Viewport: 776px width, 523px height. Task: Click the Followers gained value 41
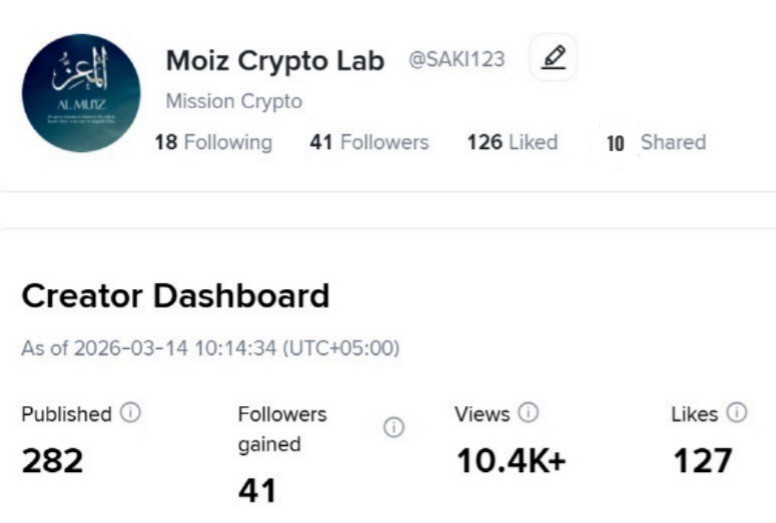point(257,490)
